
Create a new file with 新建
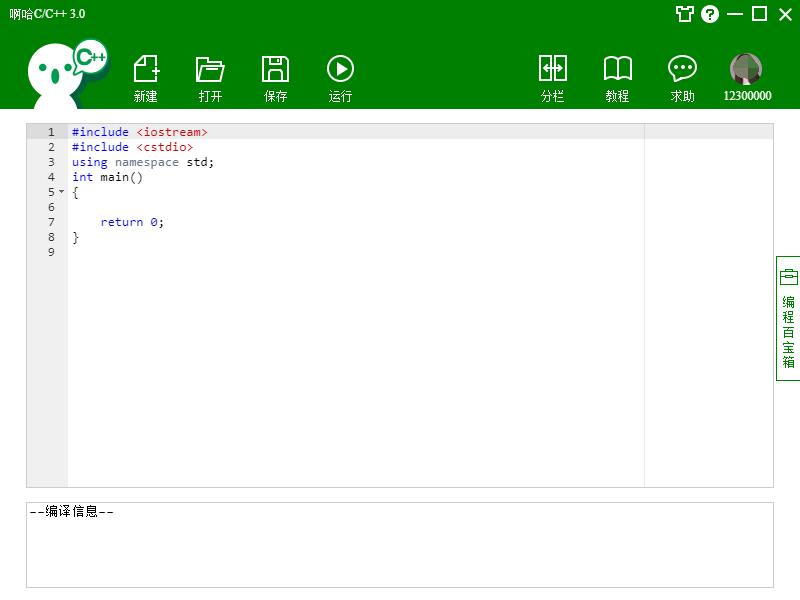[x=146, y=78]
